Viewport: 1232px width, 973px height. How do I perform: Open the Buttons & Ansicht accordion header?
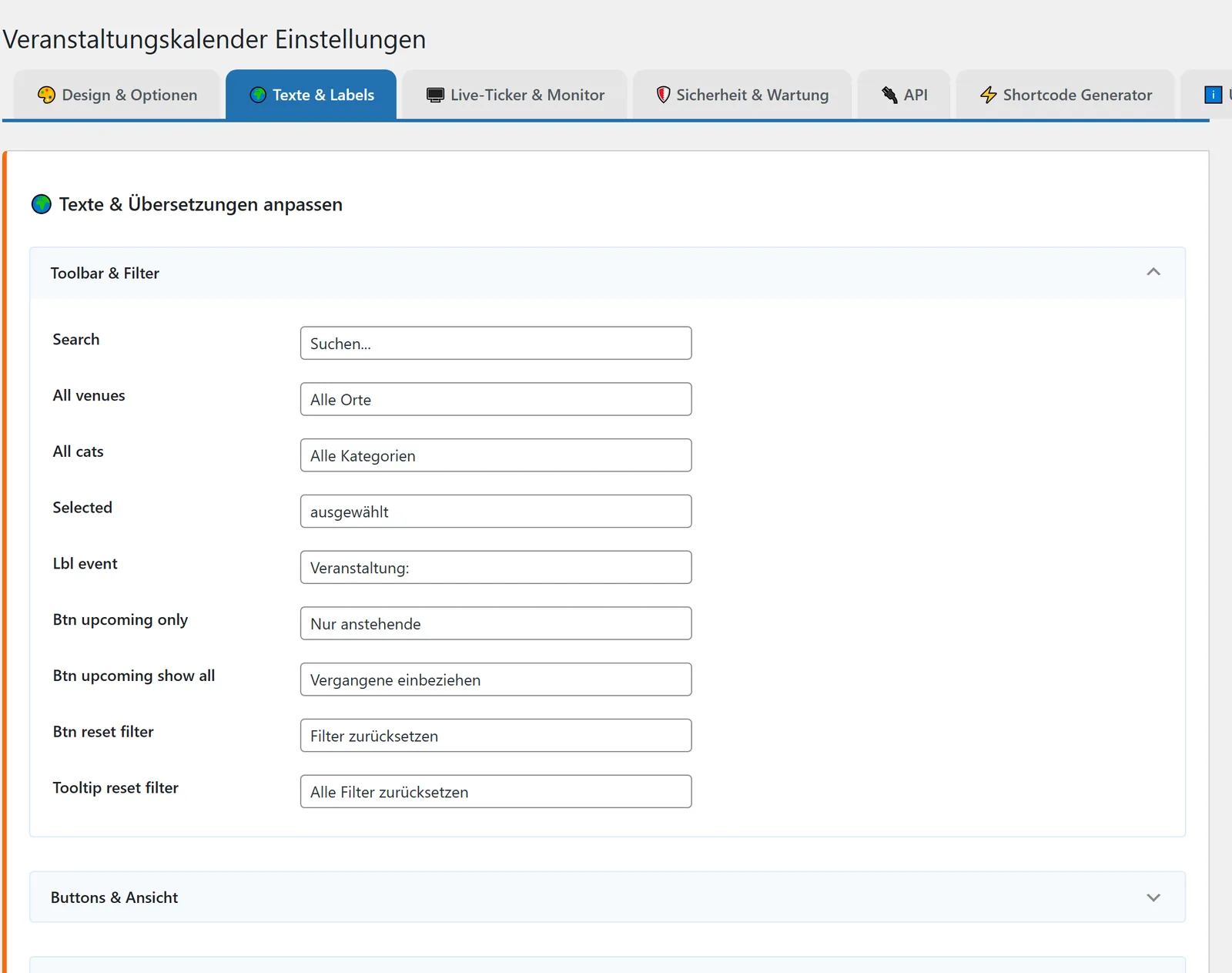(x=608, y=897)
